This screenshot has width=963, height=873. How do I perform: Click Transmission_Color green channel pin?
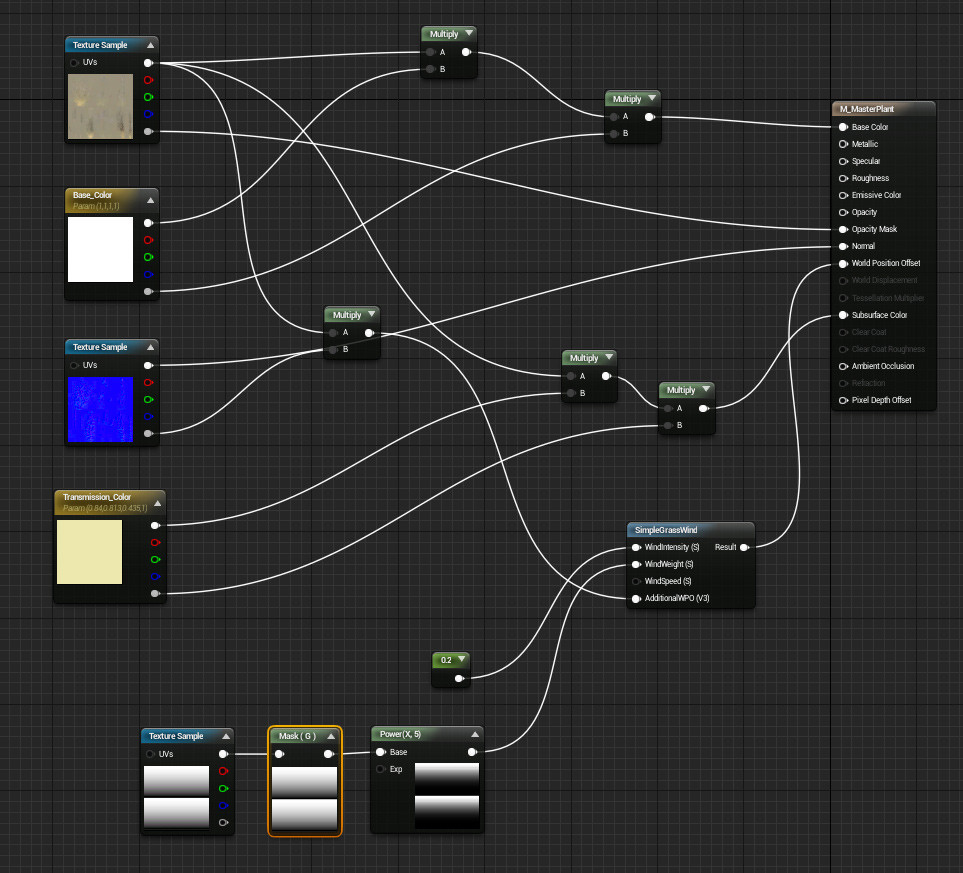pyautogui.click(x=155, y=559)
